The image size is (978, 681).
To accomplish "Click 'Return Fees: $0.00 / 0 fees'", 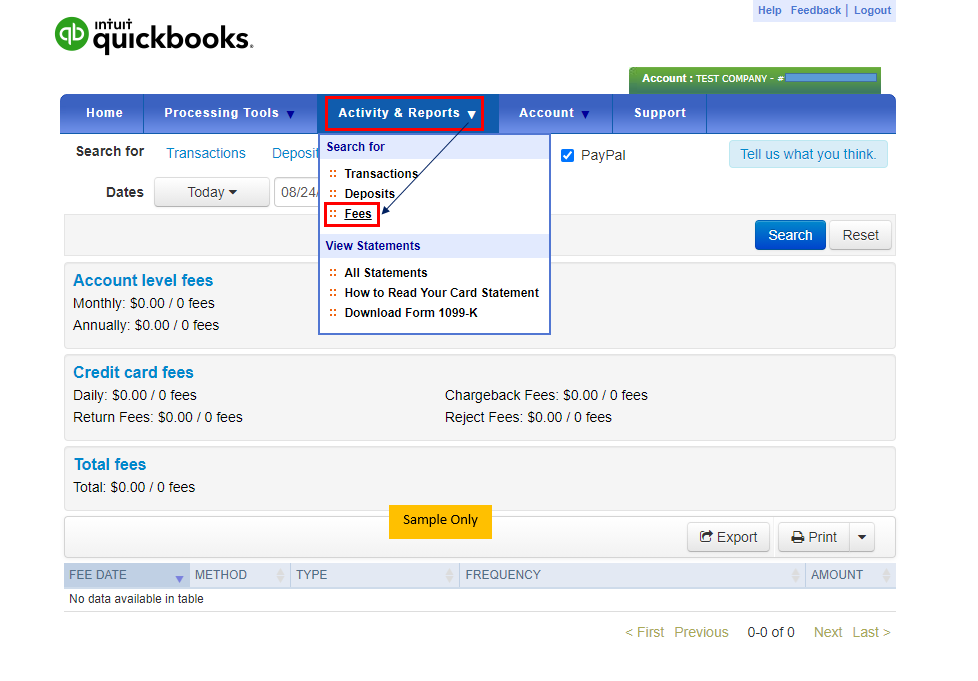I will (158, 417).
